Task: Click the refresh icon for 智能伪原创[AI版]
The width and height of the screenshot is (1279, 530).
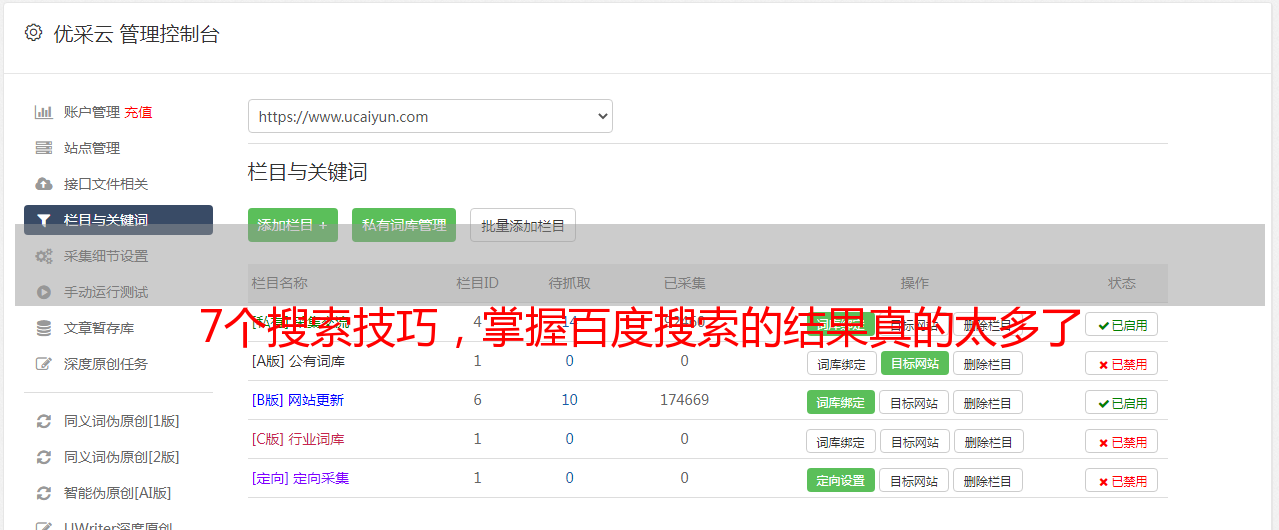Action: pos(43,493)
